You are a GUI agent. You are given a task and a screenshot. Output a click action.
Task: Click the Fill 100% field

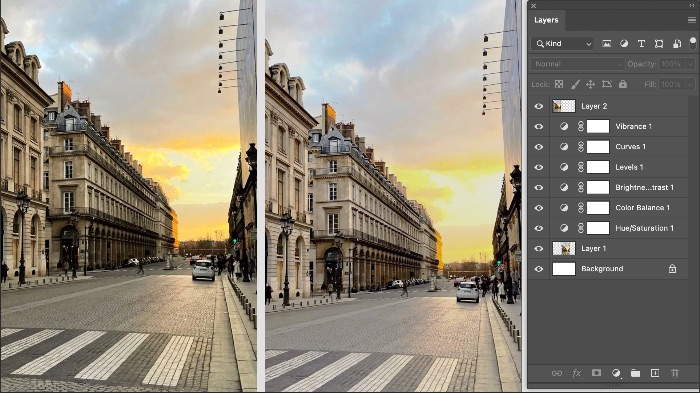tap(672, 84)
